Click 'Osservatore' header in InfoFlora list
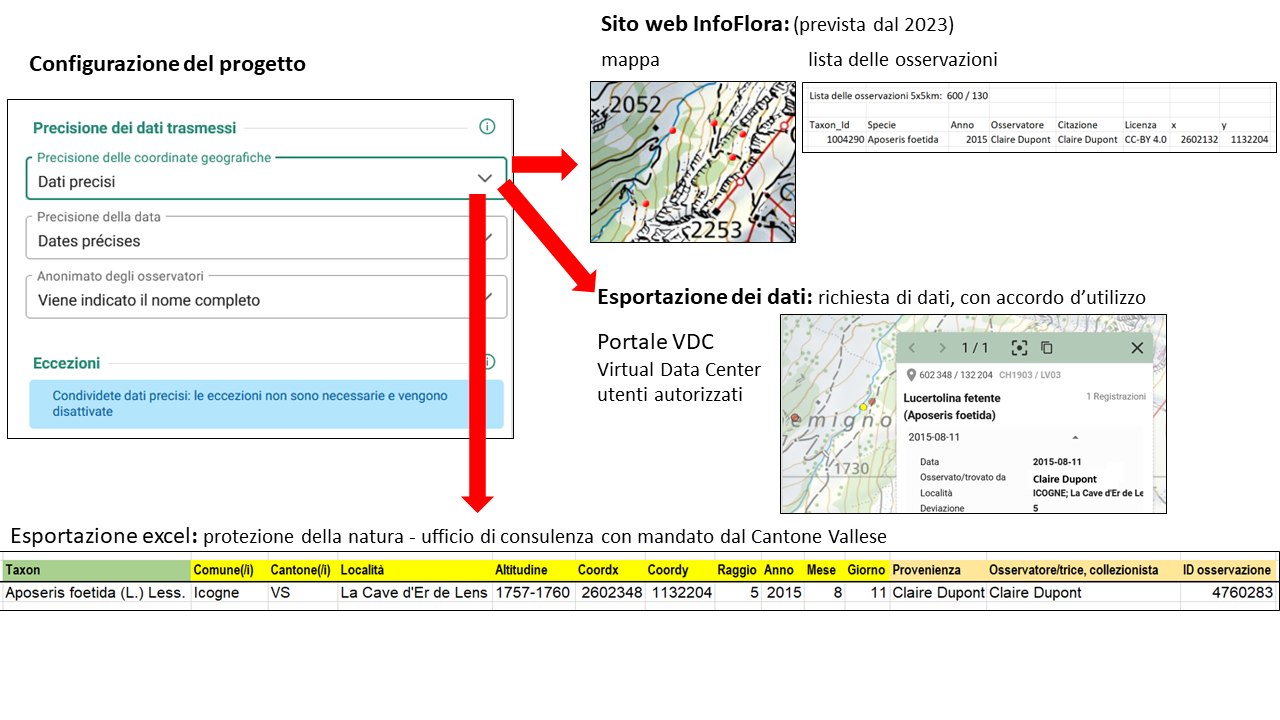The height and width of the screenshot is (720, 1280). (1017, 125)
